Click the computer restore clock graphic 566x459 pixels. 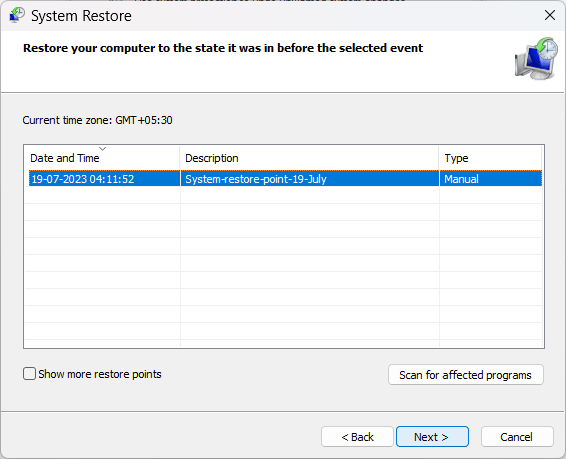pos(536,58)
